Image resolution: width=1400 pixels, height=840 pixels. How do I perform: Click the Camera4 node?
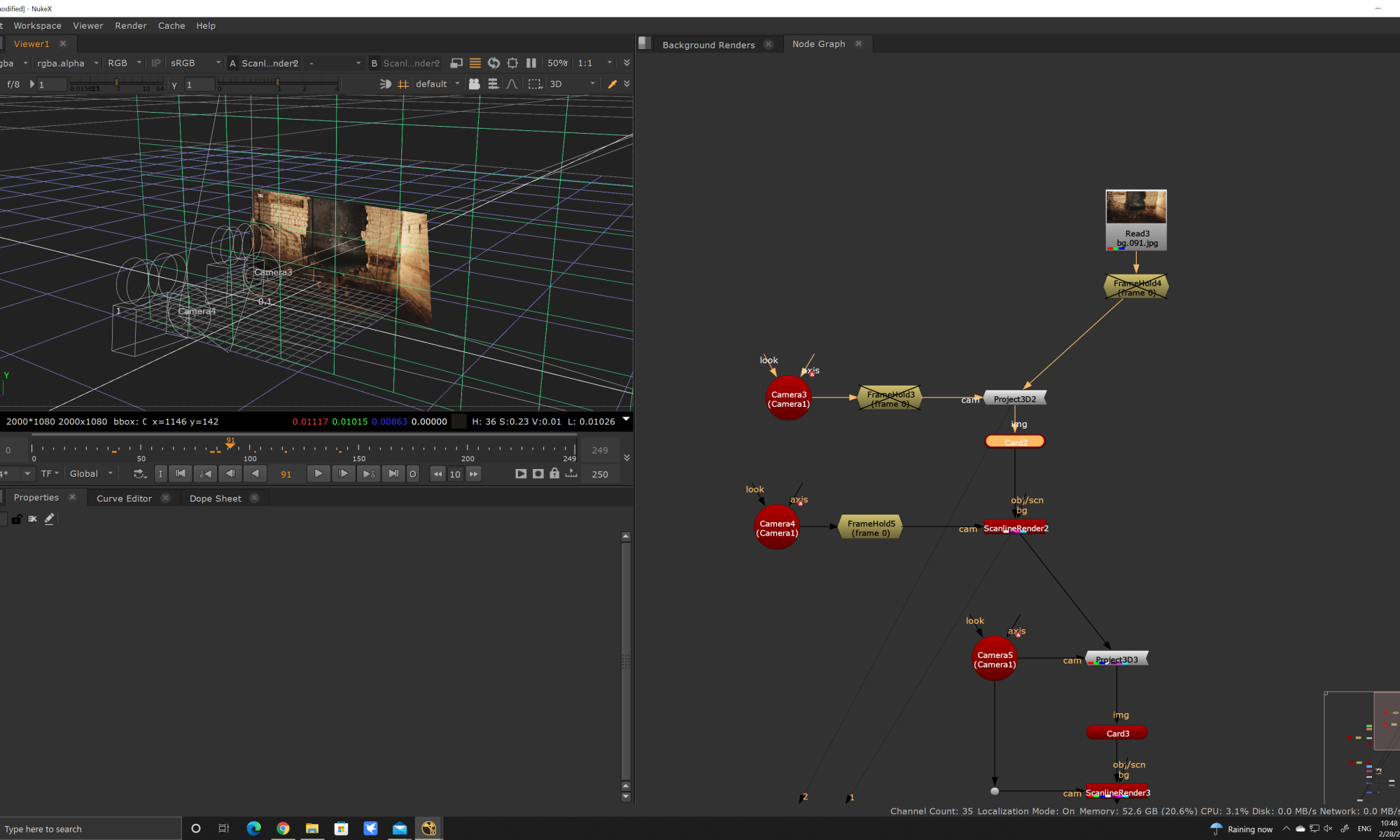click(x=777, y=528)
